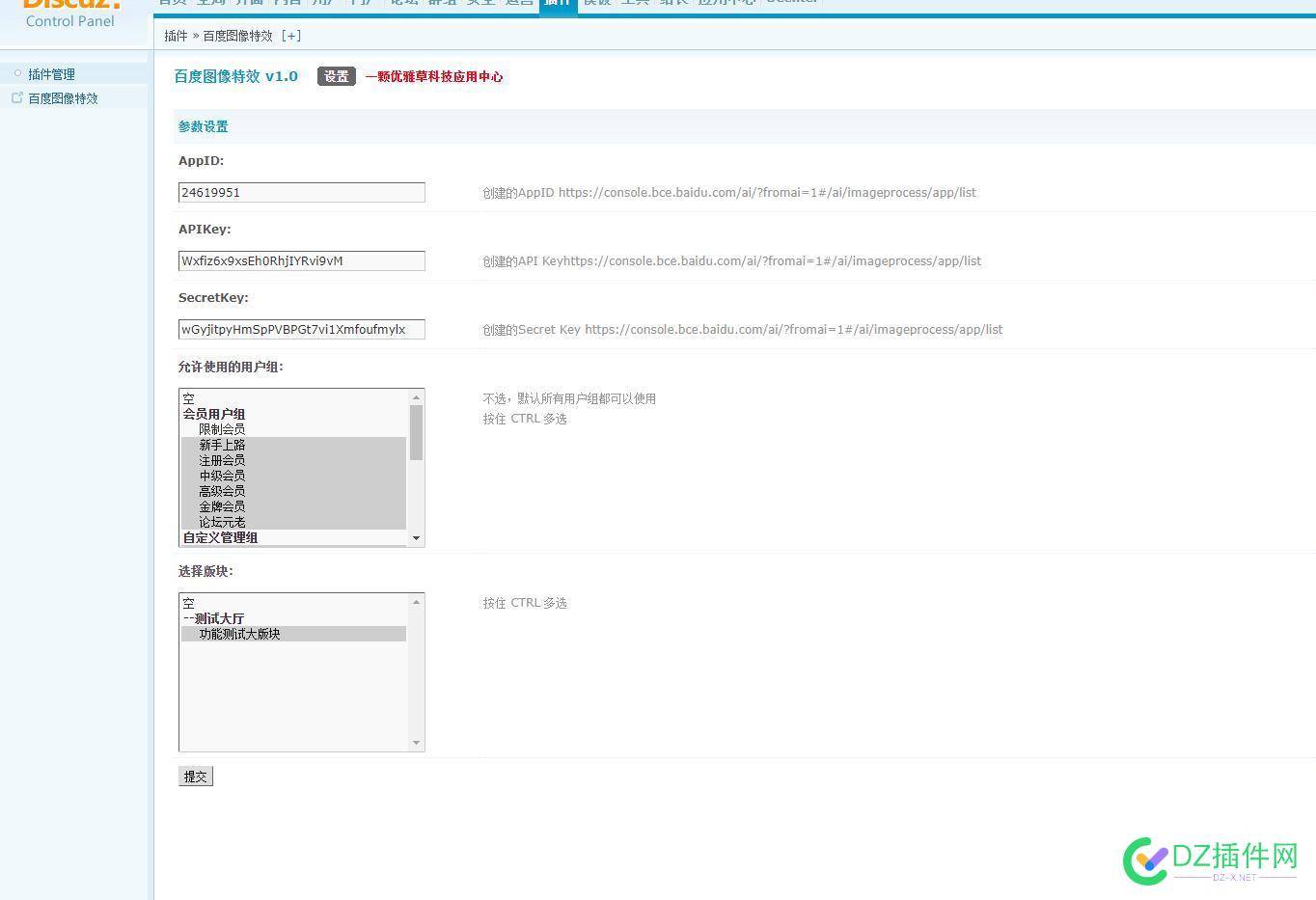Click user group list scroll up arrow
Image resolution: width=1316 pixels, height=900 pixels.
coord(417,397)
